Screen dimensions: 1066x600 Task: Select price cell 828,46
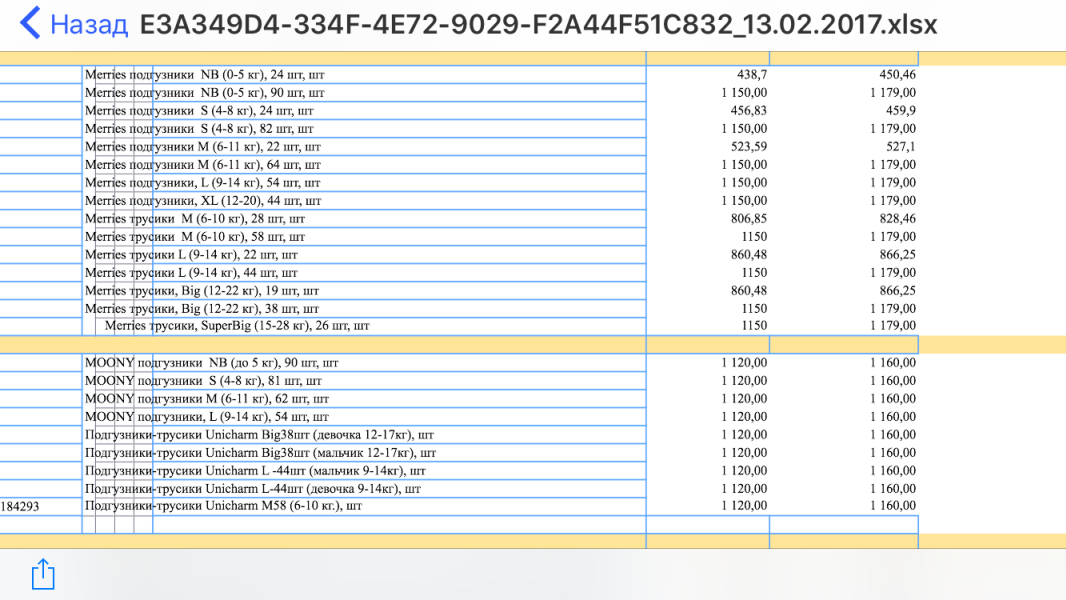(897, 219)
